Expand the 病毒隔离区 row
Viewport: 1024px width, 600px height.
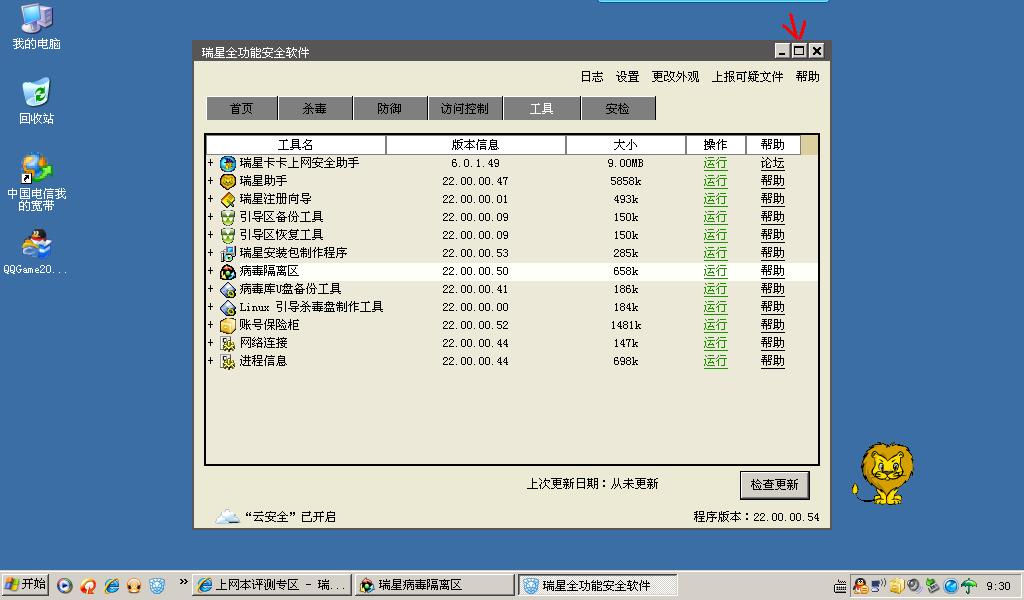coord(210,270)
